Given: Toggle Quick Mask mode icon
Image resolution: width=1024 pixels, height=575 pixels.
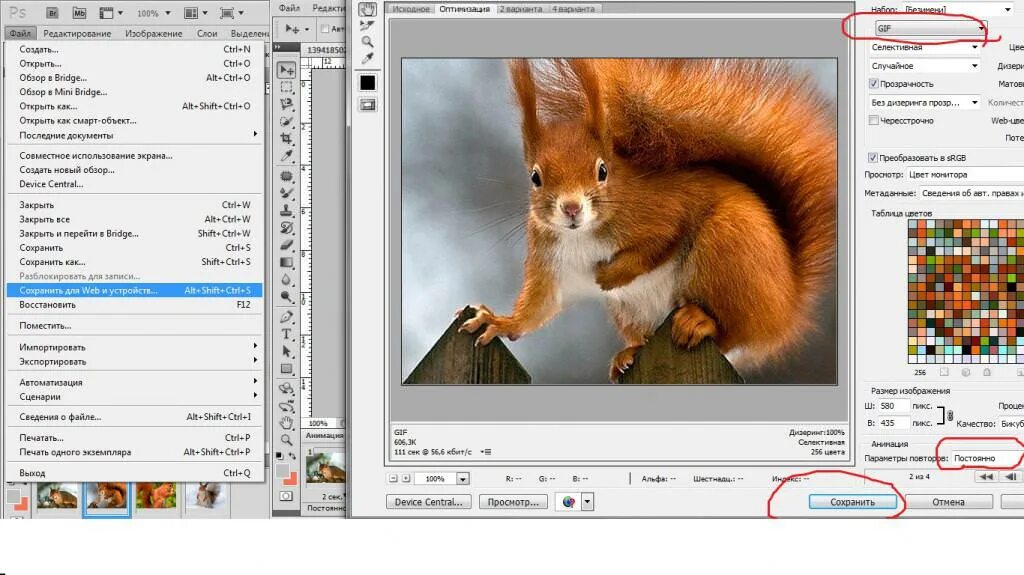Looking at the screenshot, I should pos(286,496).
